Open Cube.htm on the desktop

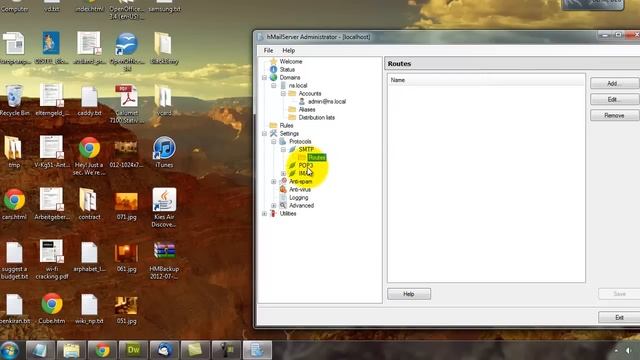[51, 308]
